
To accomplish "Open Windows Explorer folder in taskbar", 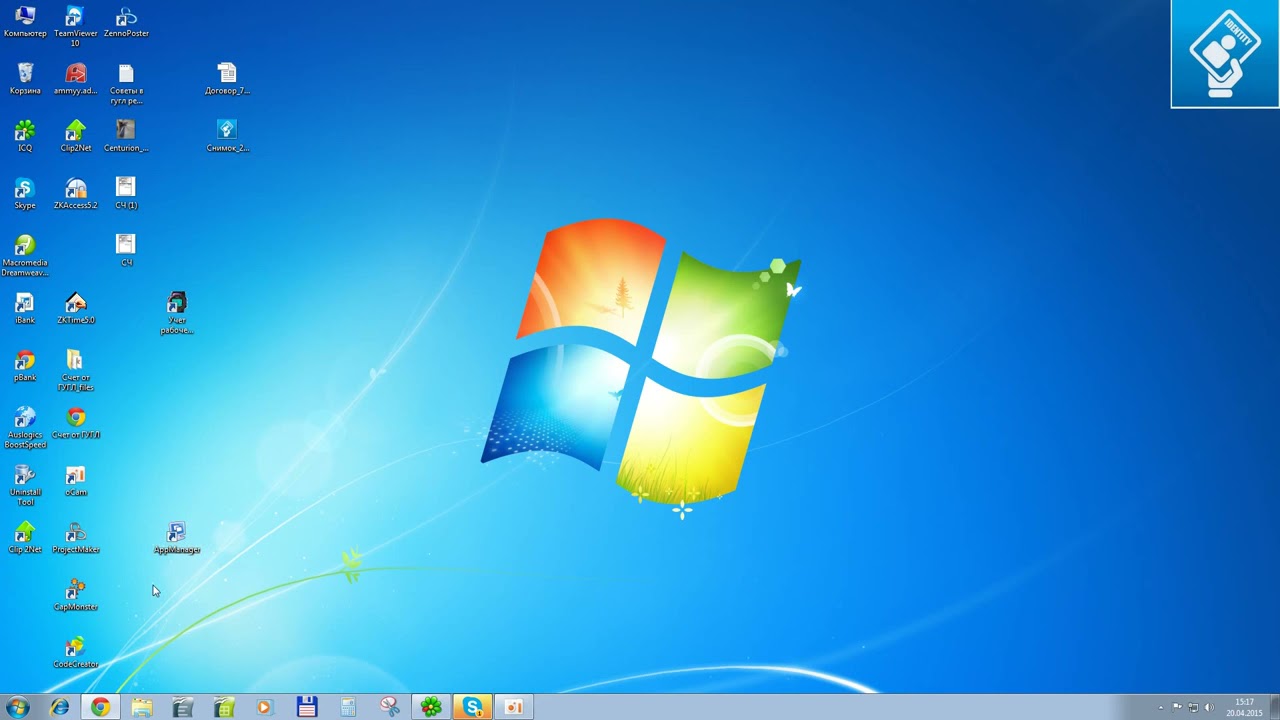I will (142, 707).
